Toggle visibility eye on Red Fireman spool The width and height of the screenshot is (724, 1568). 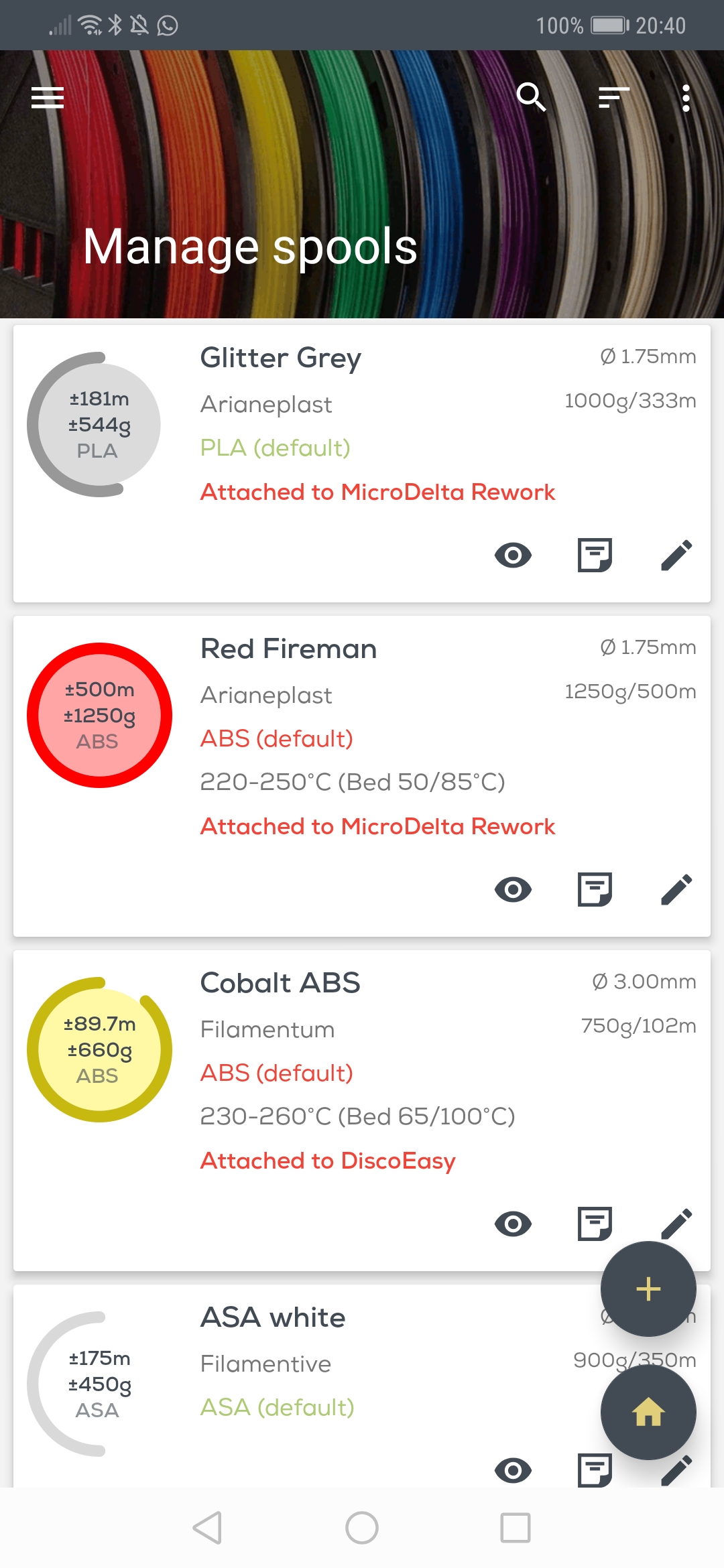point(513,890)
